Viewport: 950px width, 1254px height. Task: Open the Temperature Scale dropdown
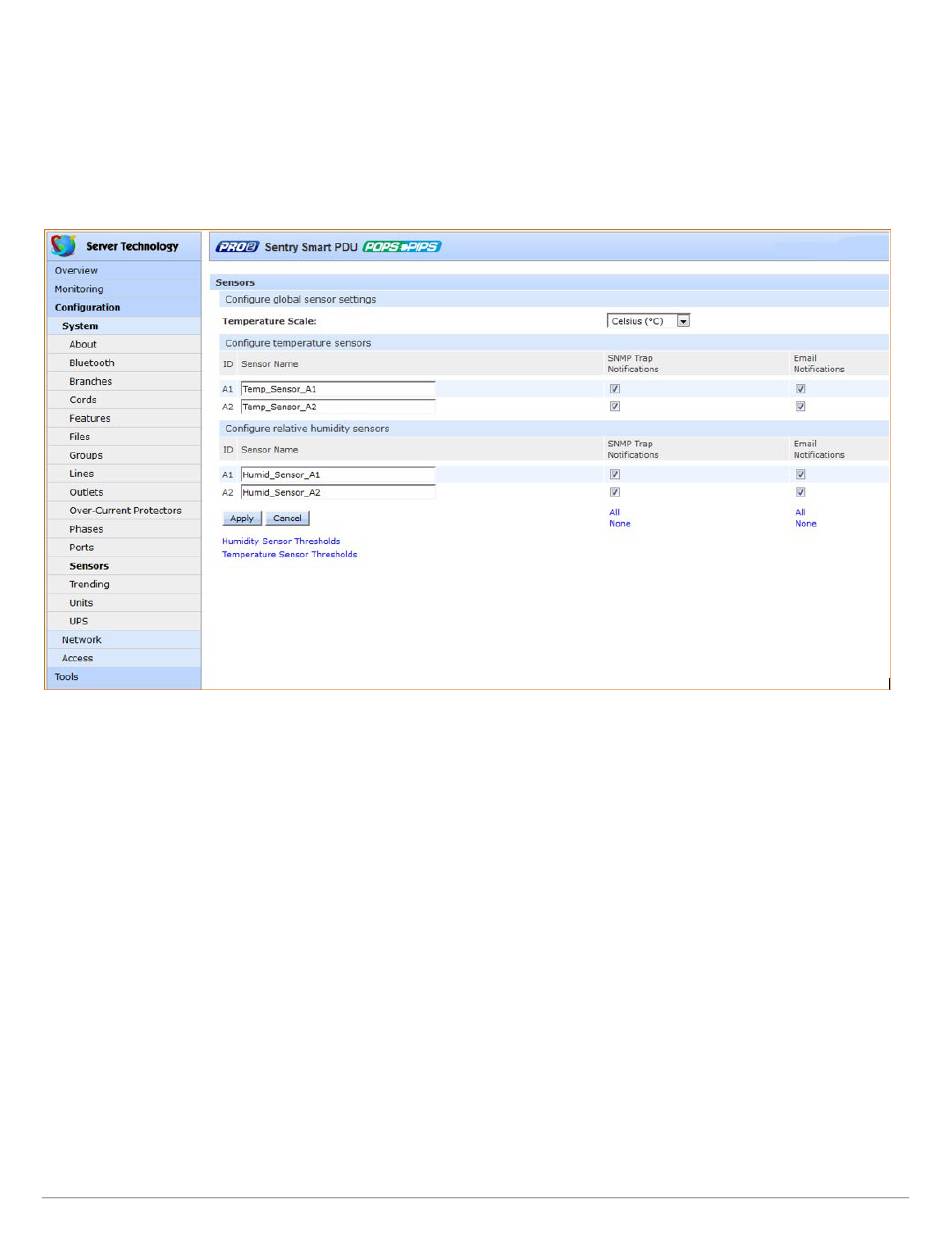click(649, 321)
